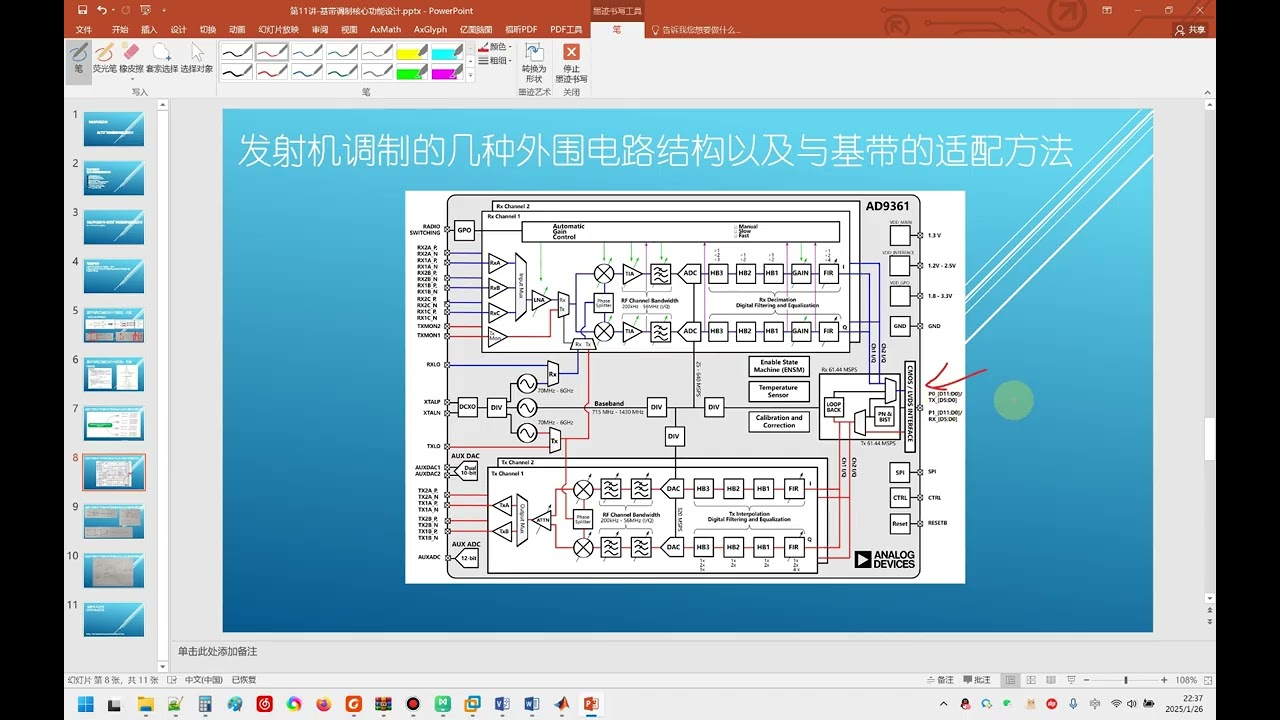Adjust the zoom slider handle
The width and height of the screenshot is (1280, 720).
[x=1128, y=680]
